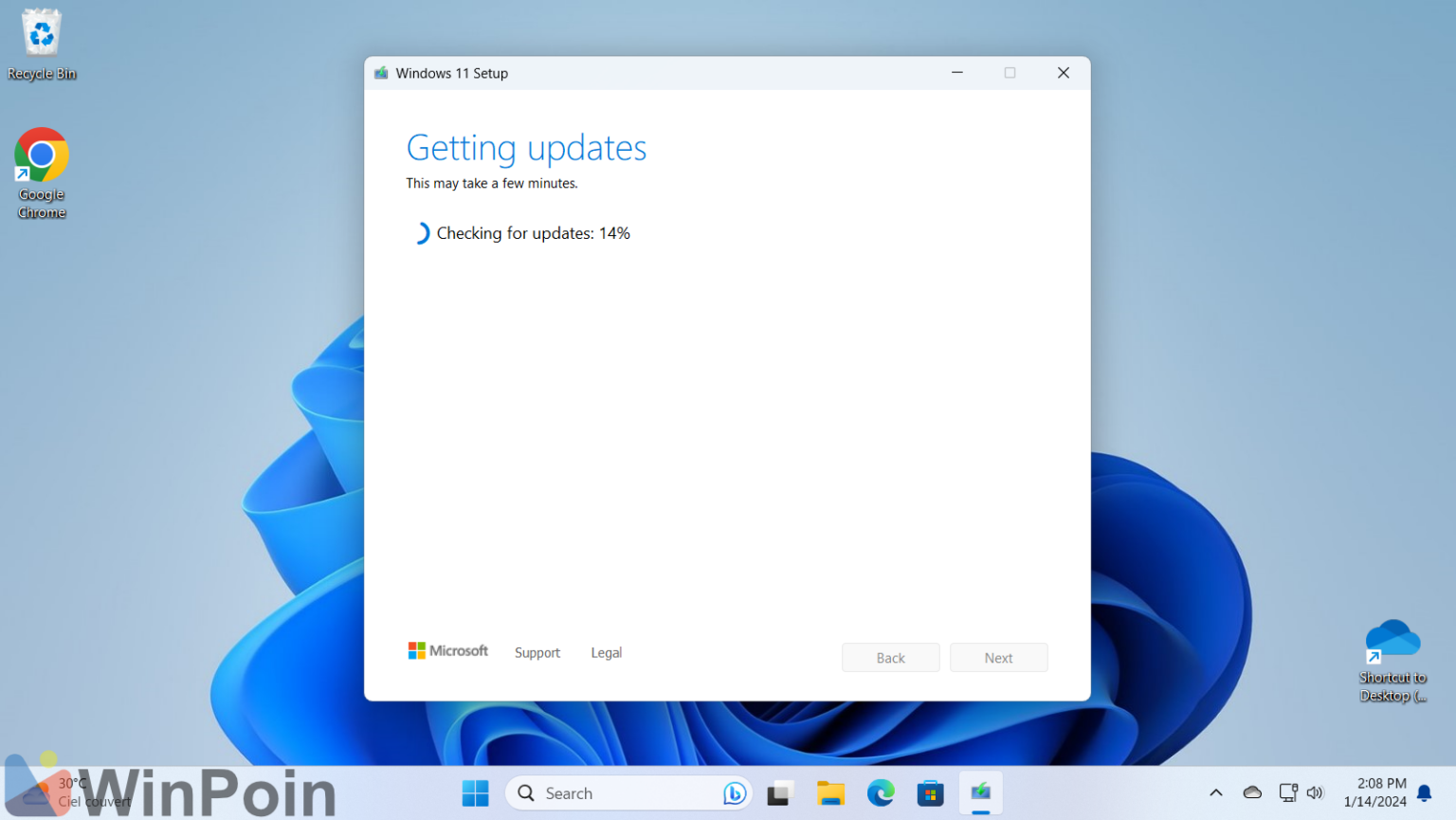Screen dimensions: 1456x820
Task: Open the Recycle Bin desktop icon
Action: click(42, 45)
